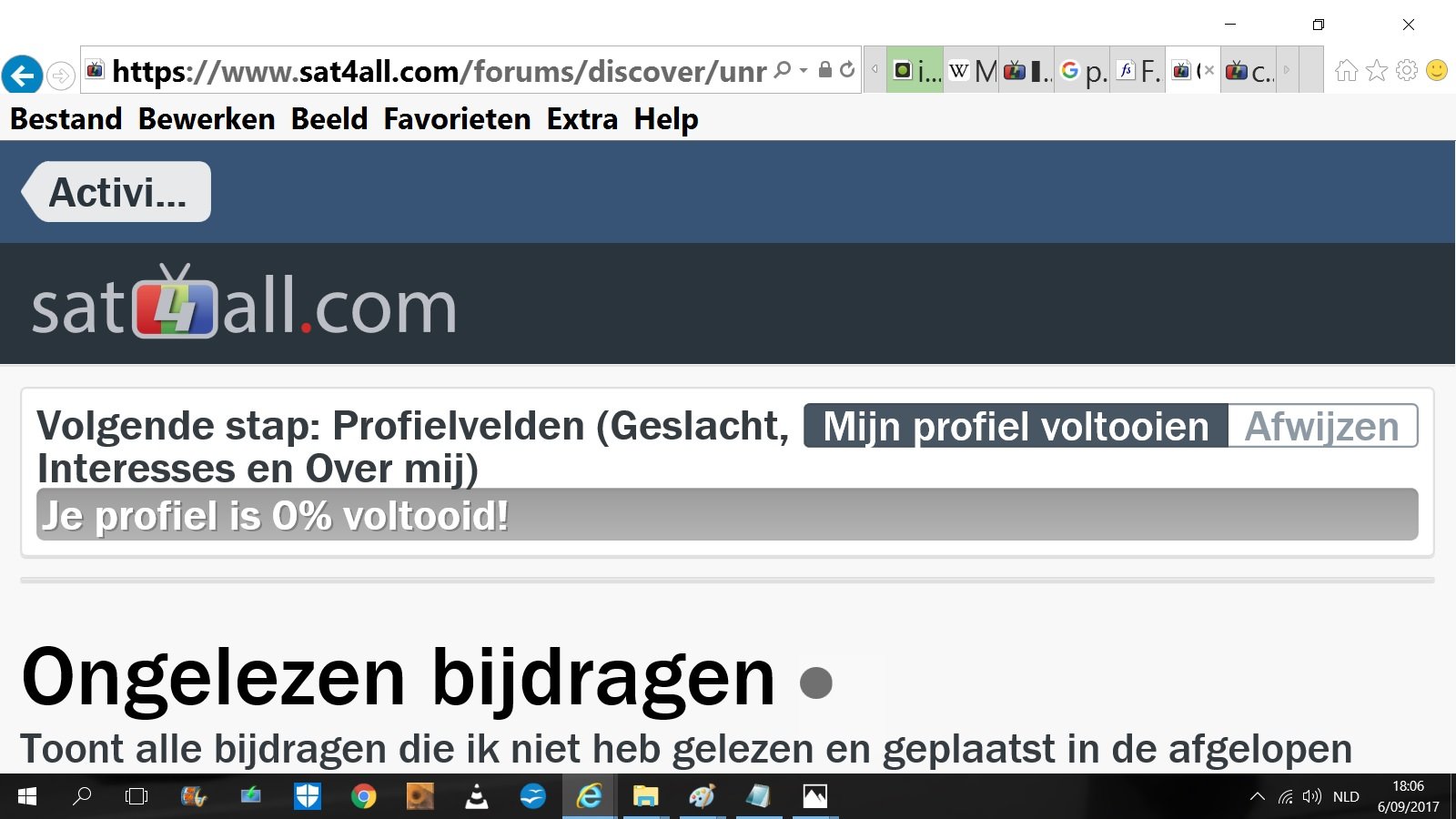
Task: Open the Extra menu
Action: click(582, 119)
